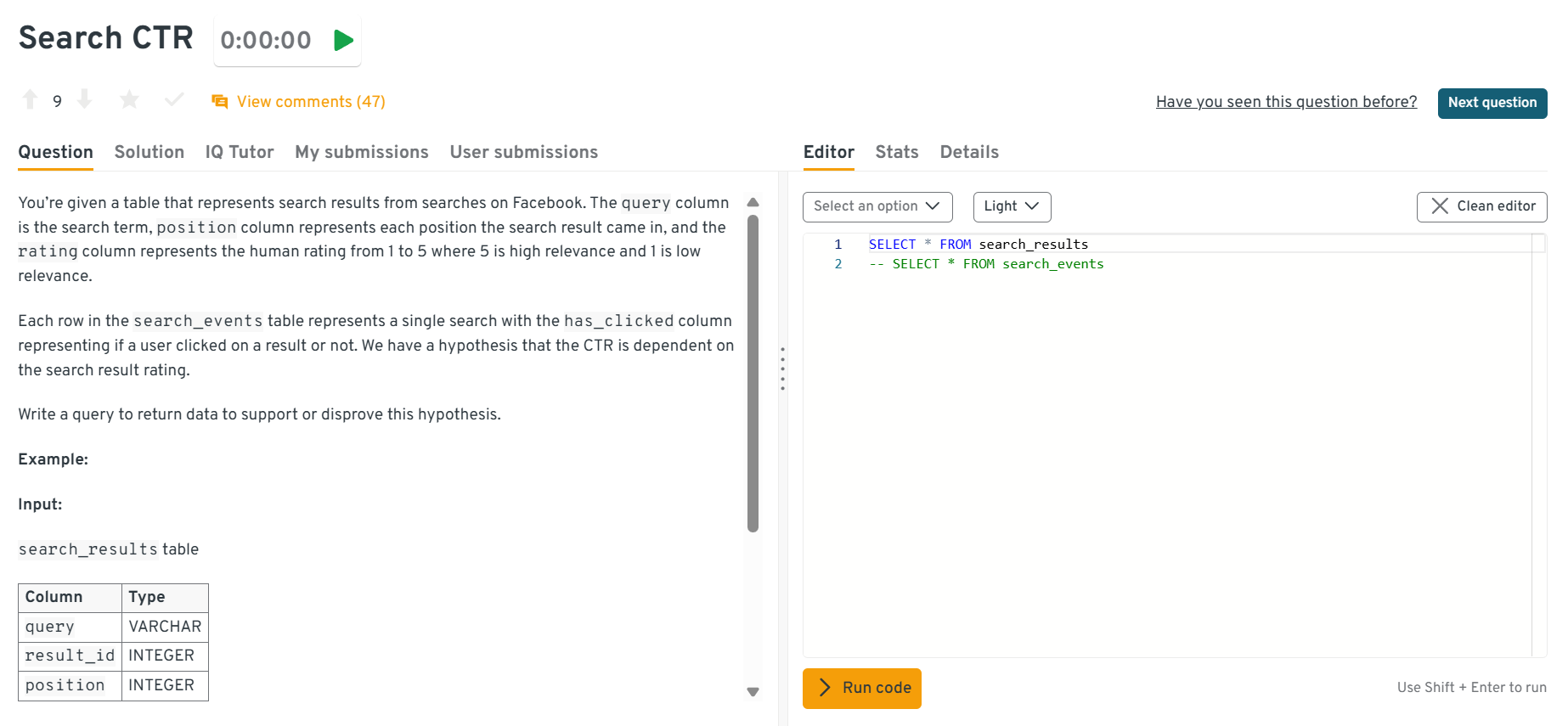
Task: Click the comments speech bubble icon
Action: [220, 102]
